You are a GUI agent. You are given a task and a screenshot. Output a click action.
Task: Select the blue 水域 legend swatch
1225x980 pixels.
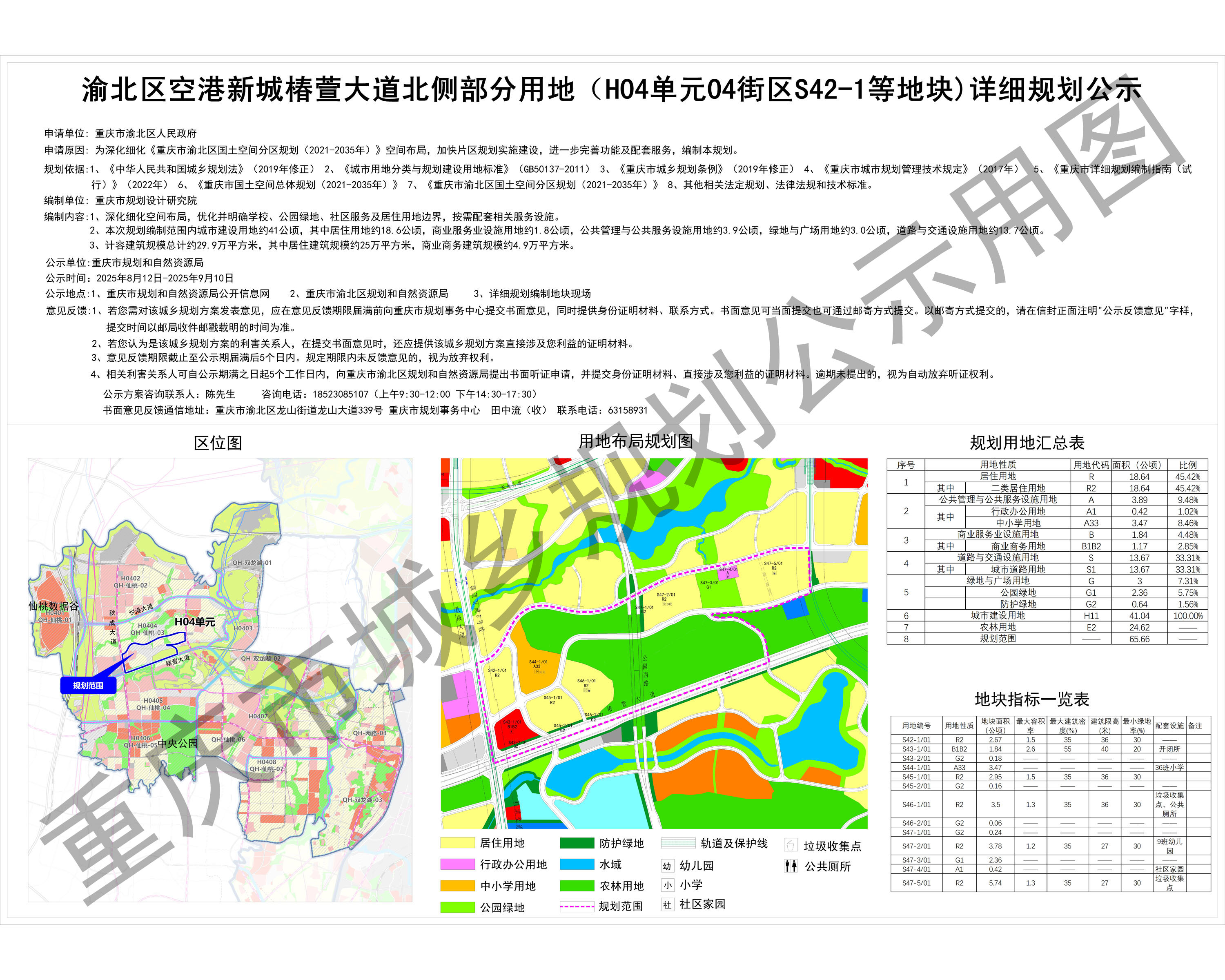pos(577,864)
